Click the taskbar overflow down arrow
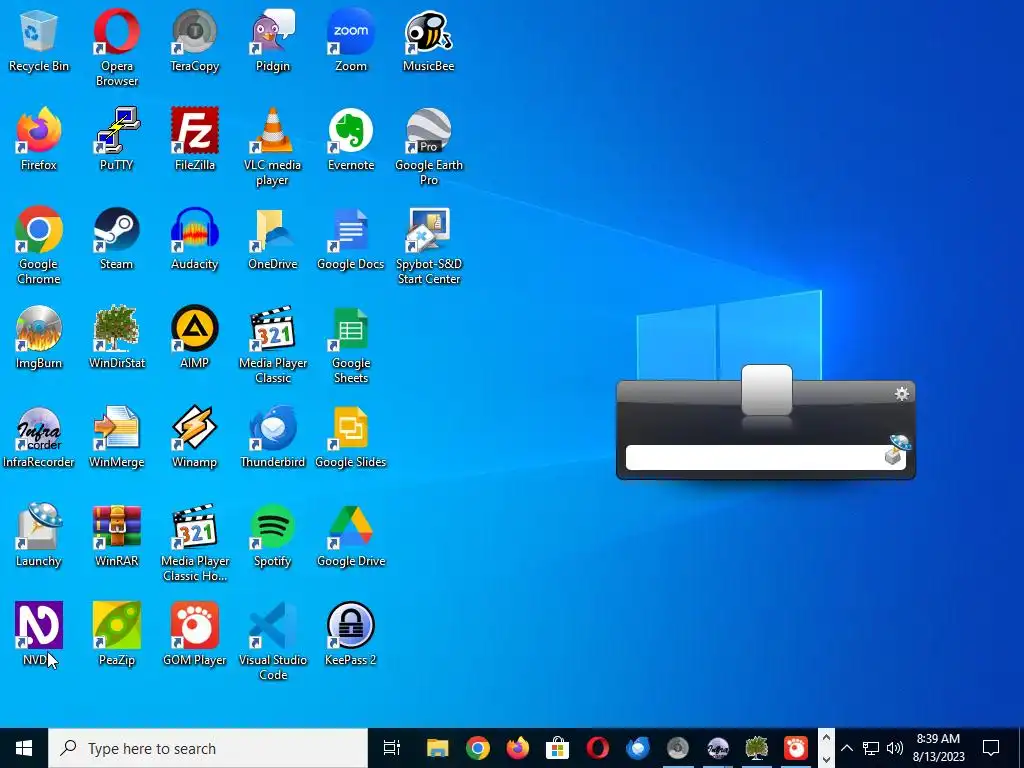Image resolution: width=1024 pixels, height=768 pixels. pos(826,759)
